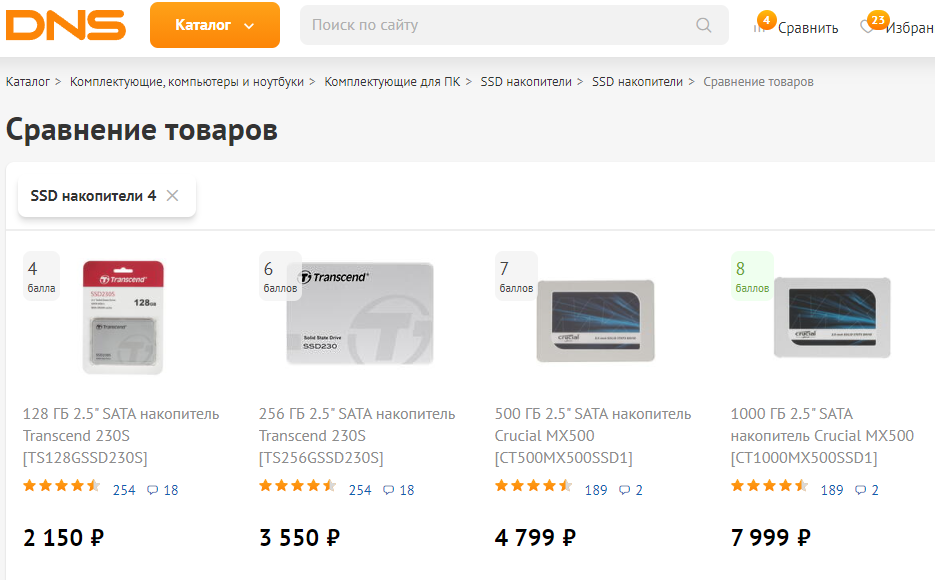This screenshot has width=935, height=580.
Task: Open the 1000 ГБ Crucial MX500 product title
Action: pos(822,436)
